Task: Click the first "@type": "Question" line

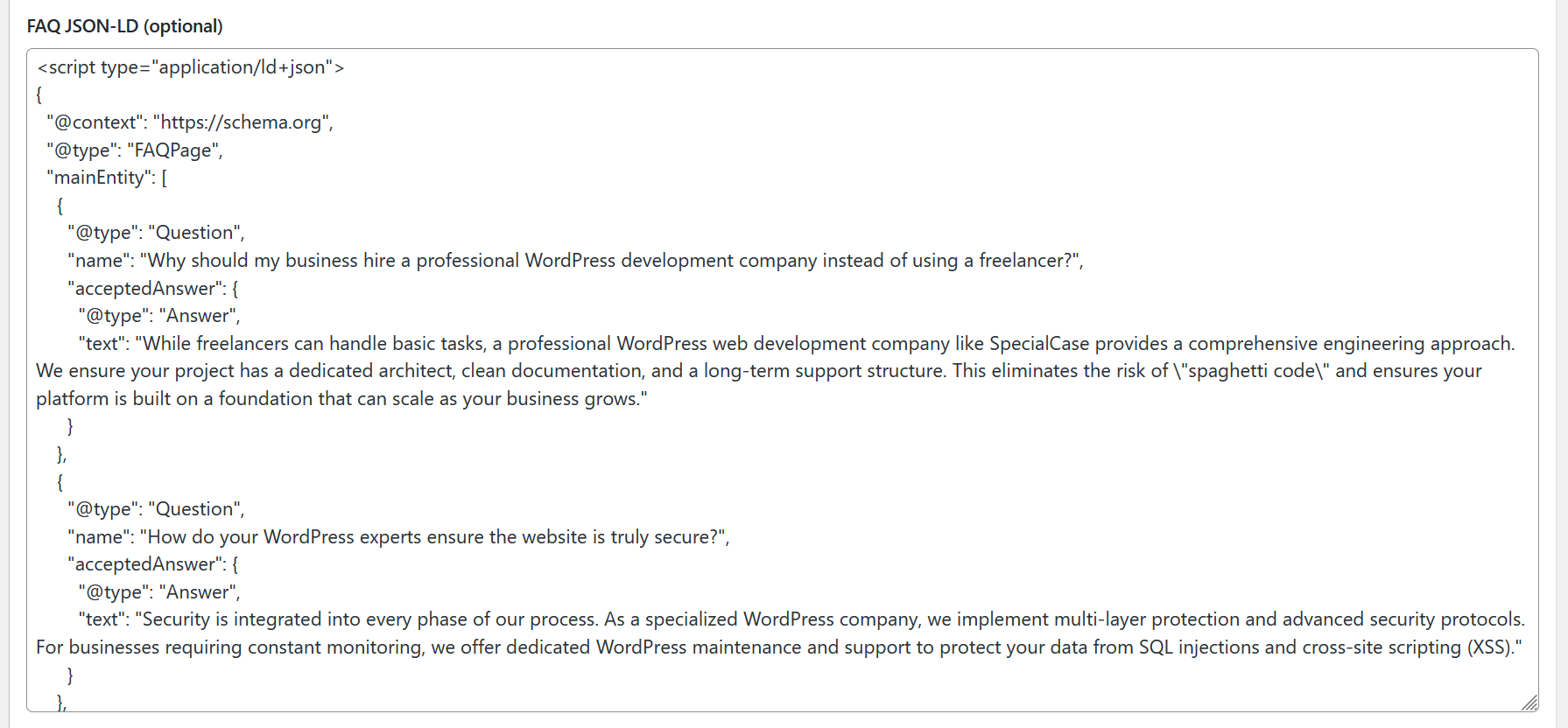Action: 156,233
